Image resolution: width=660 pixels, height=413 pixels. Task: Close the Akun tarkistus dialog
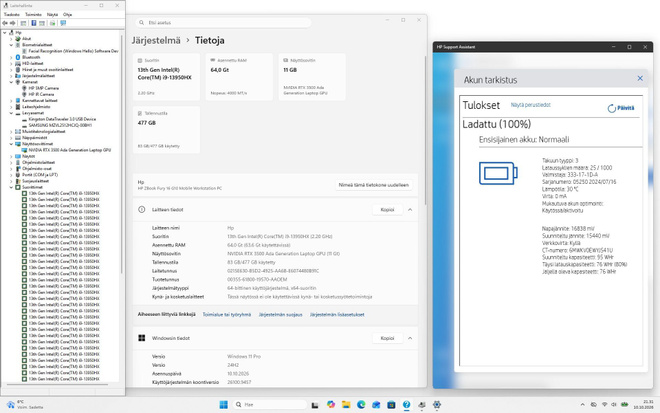pyautogui.click(x=640, y=78)
